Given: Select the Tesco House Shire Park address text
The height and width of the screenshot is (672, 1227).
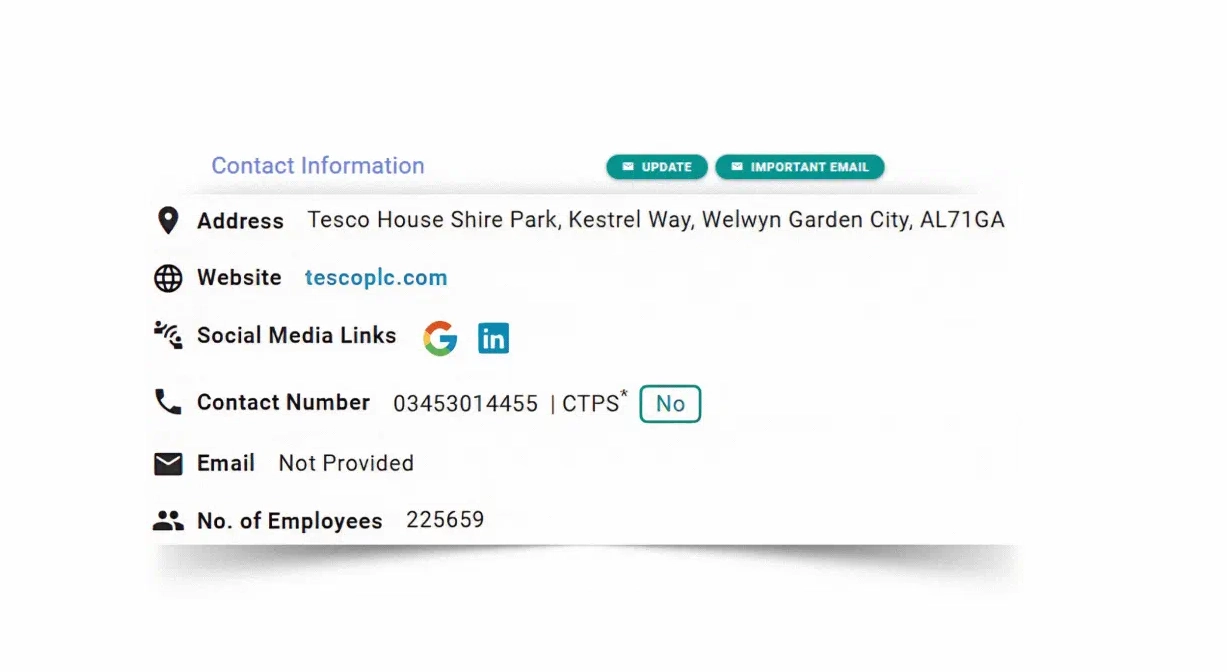Looking at the screenshot, I should [x=656, y=220].
